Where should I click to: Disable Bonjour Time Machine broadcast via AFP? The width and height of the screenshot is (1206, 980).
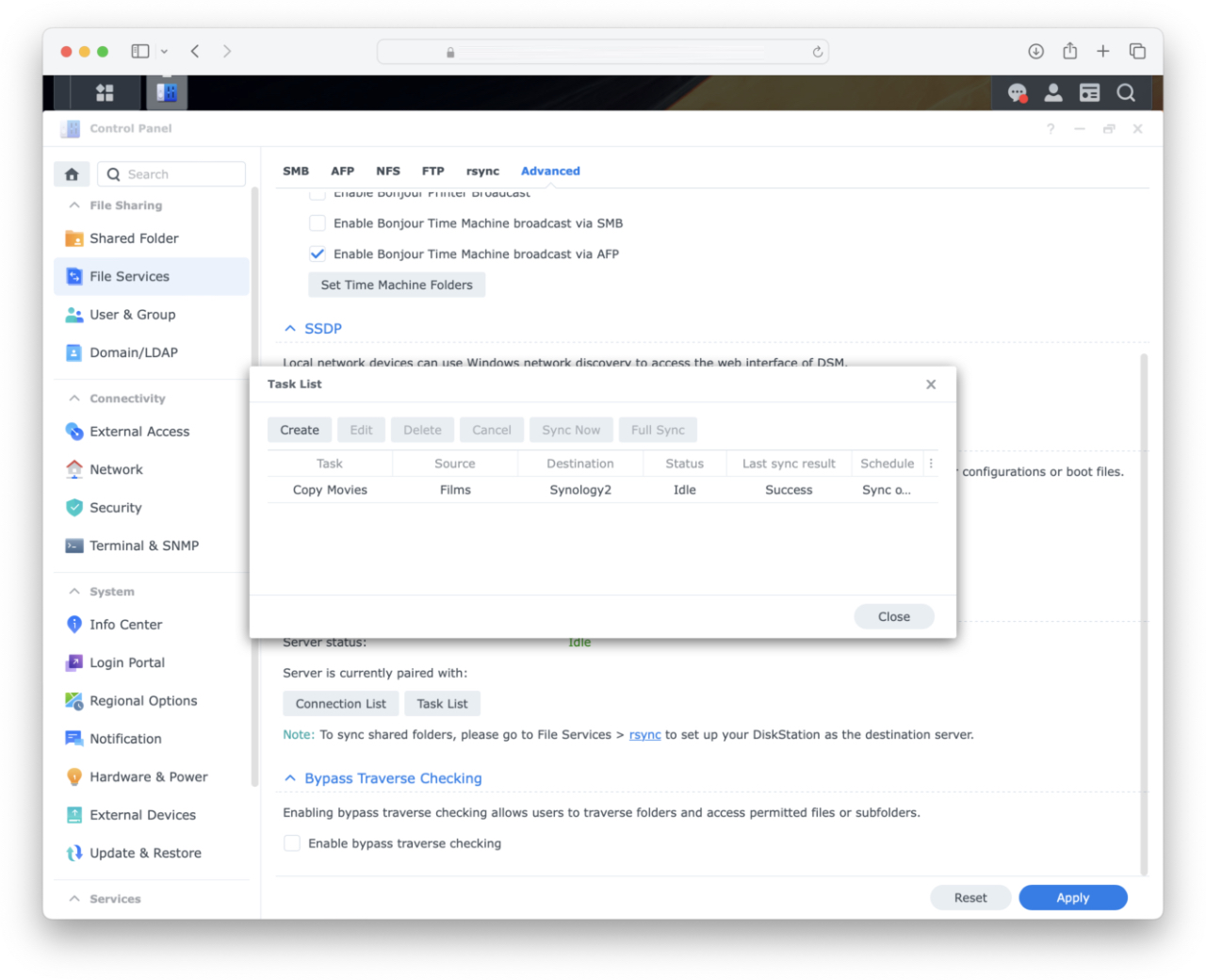tap(318, 253)
